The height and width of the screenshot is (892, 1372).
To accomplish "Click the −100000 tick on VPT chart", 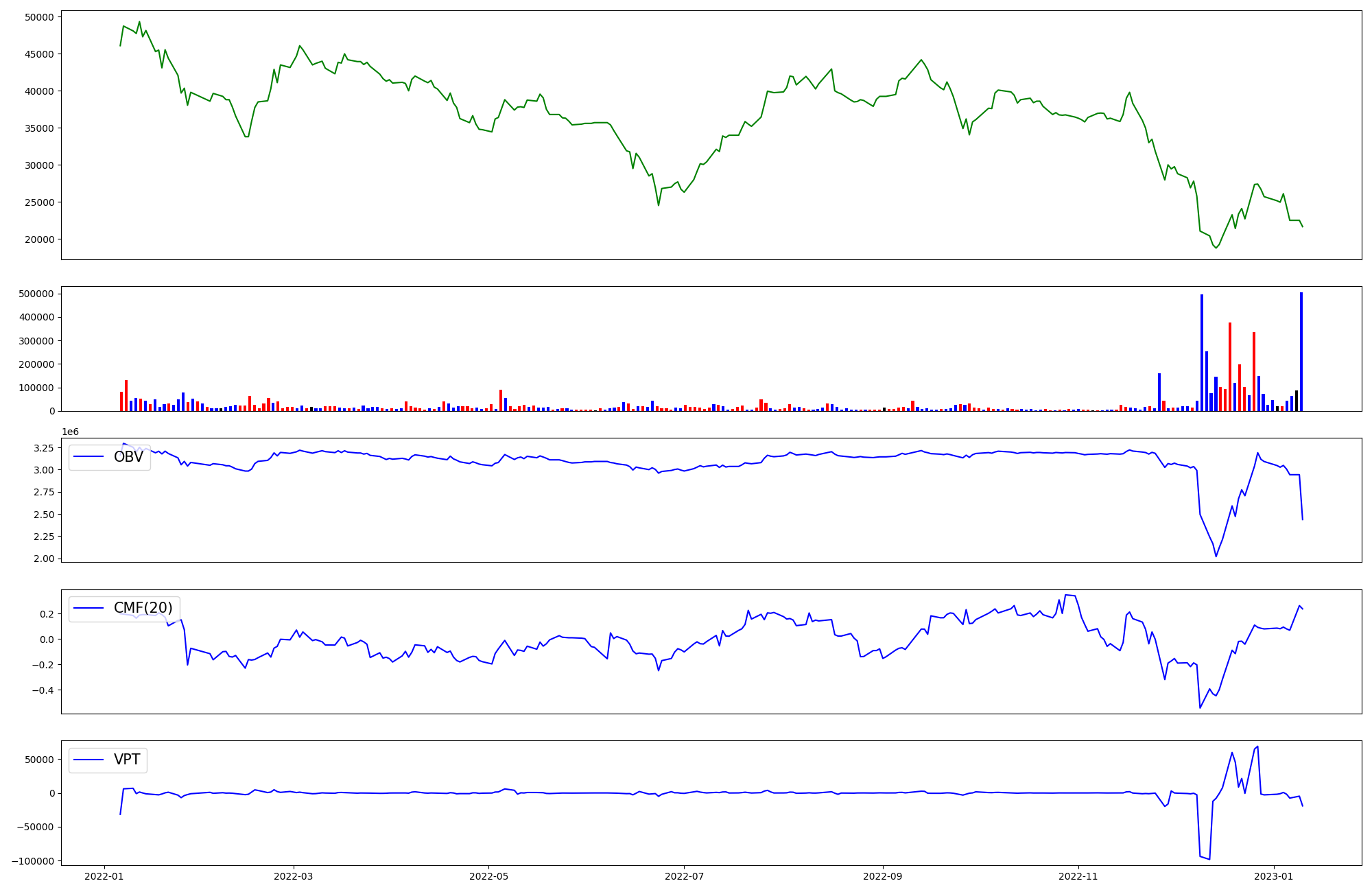I will (x=32, y=861).
